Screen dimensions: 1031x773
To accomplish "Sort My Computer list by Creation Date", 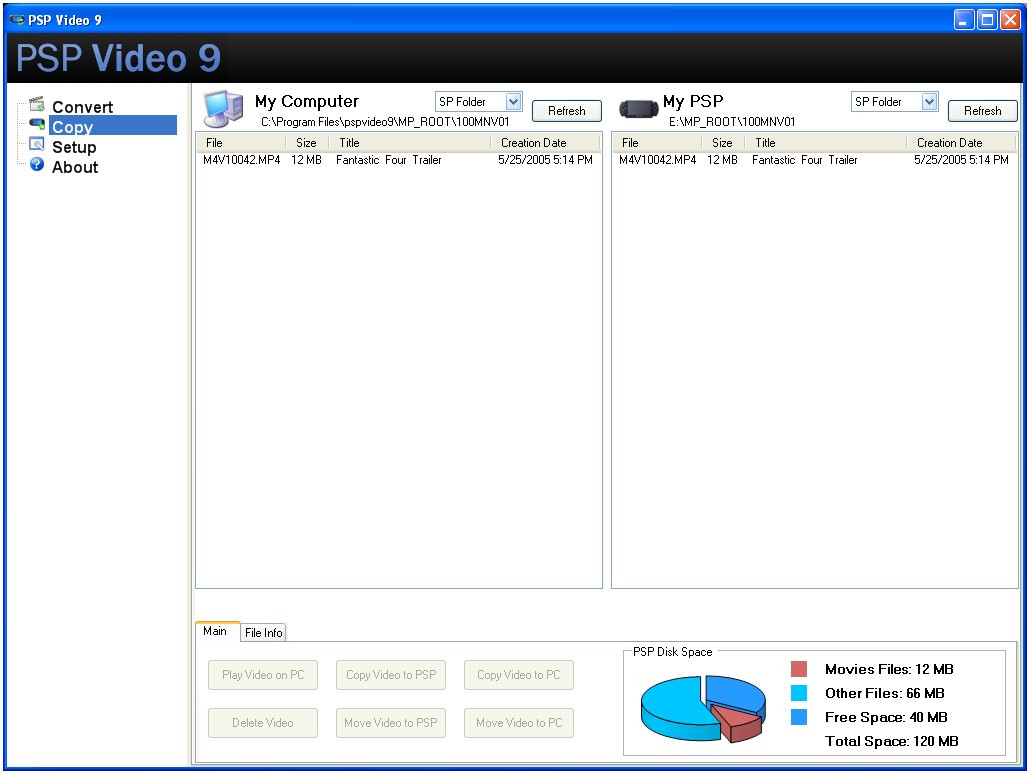I will coord(545,143).
